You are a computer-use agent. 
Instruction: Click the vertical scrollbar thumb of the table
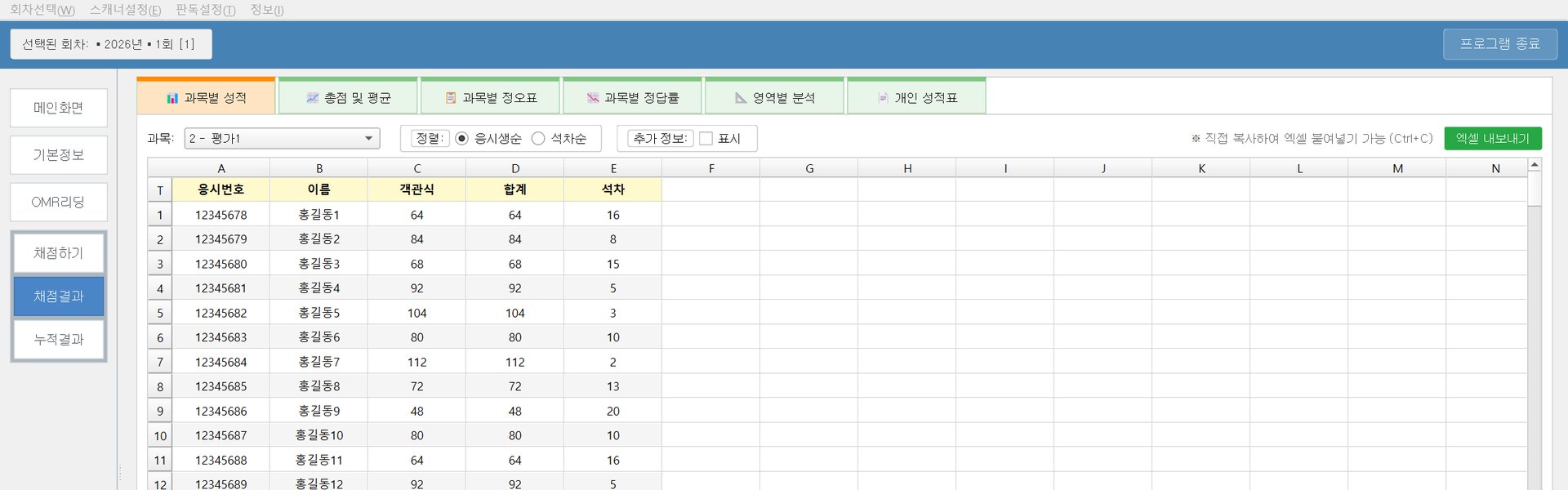[x=1535, y=189]
